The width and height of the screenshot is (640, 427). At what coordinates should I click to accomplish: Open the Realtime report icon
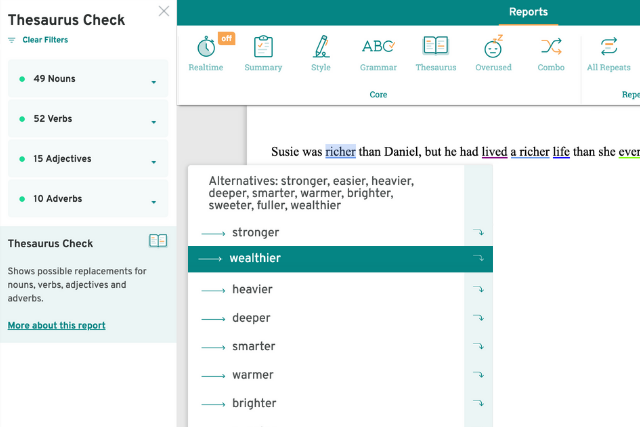tap(206, 47)
